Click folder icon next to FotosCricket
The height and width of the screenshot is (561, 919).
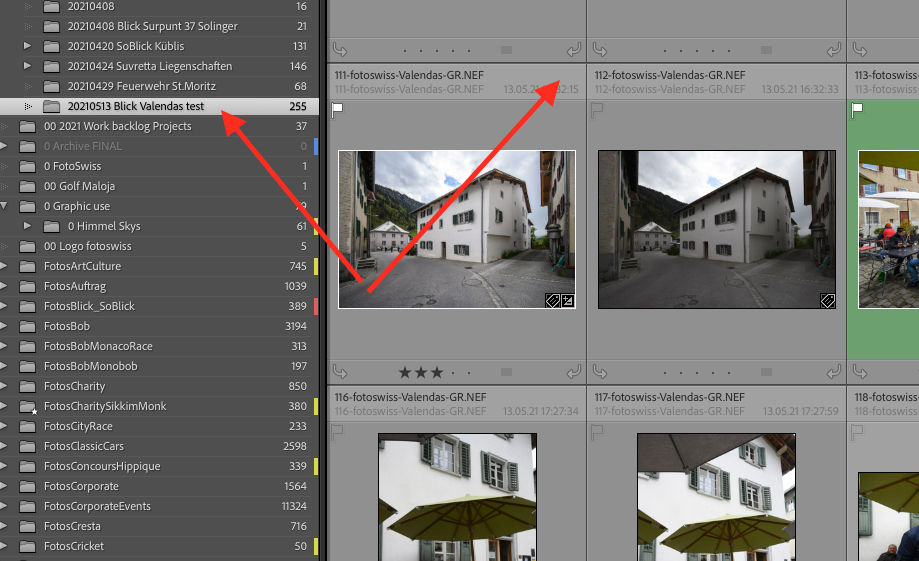pos(28,546)
